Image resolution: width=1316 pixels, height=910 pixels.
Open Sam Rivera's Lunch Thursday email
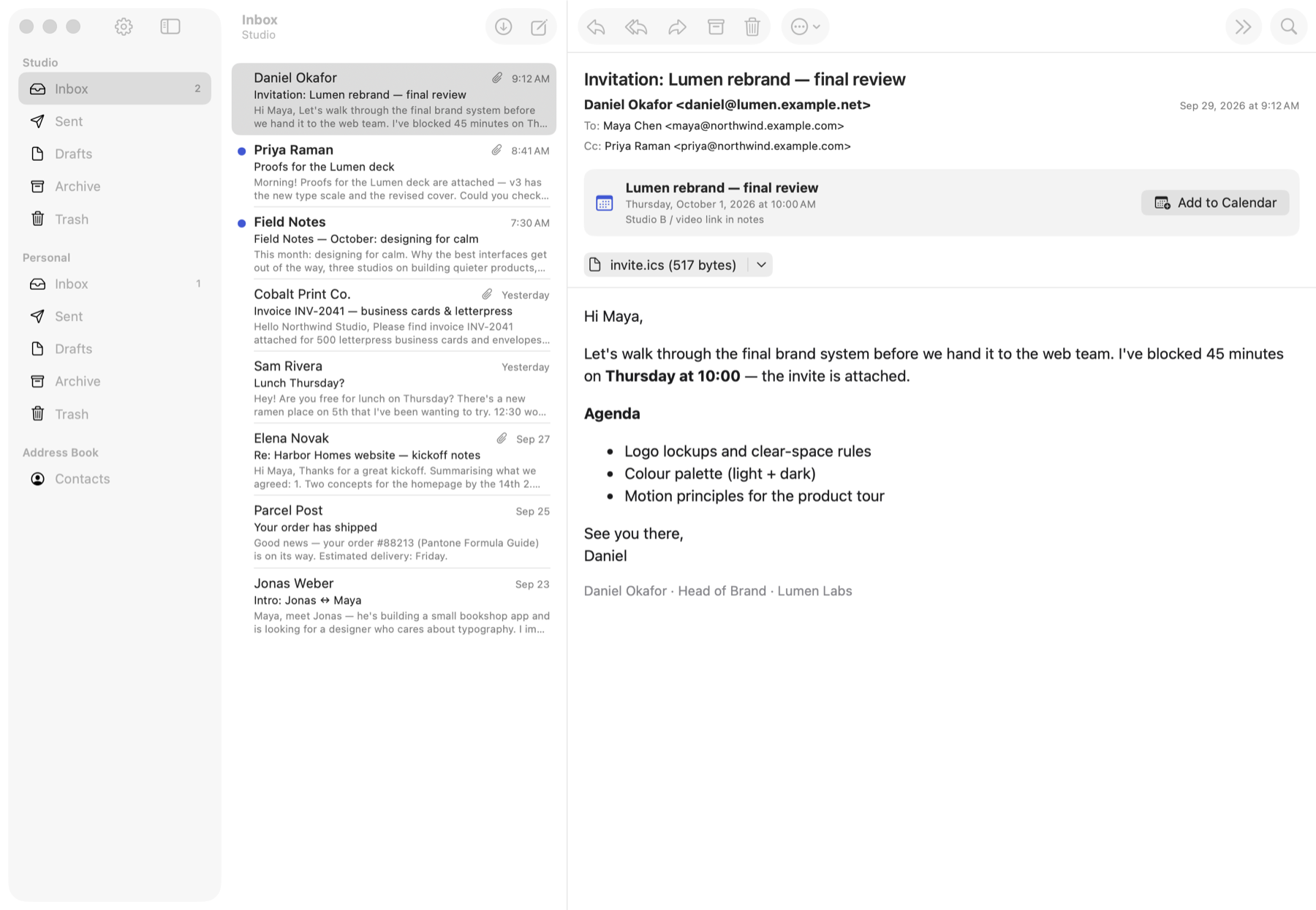pyautogui.click(x=394, y=388)
